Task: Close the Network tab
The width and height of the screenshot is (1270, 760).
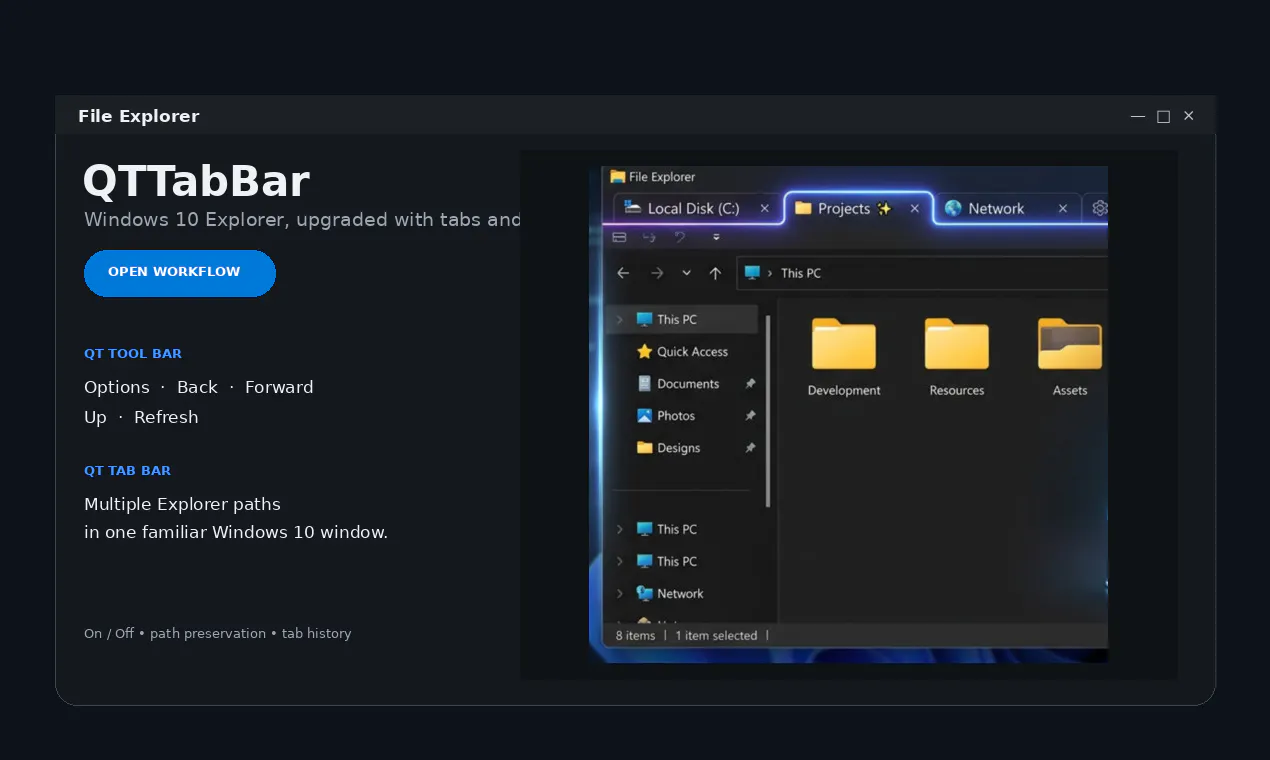Action: pos(1063,208)
